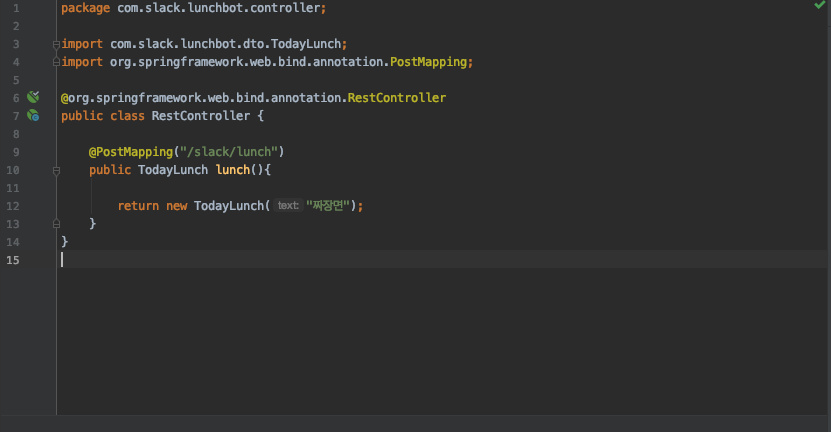Screen dimensions: 831x432
Task: Click the return keyword on line 12
Action: [x=138, y=206]
